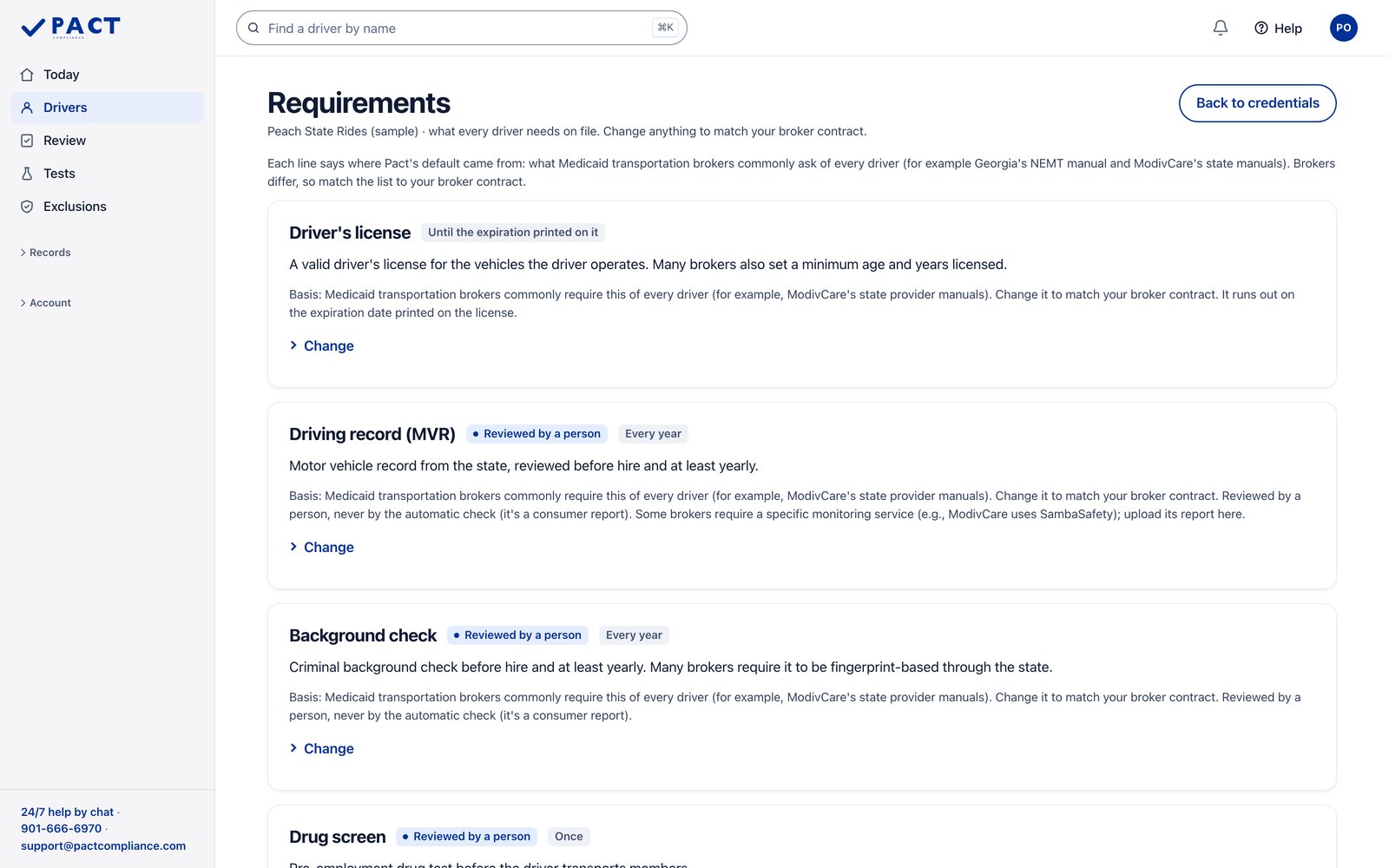
Task: Expand the Account group
Action: point(45,303)
